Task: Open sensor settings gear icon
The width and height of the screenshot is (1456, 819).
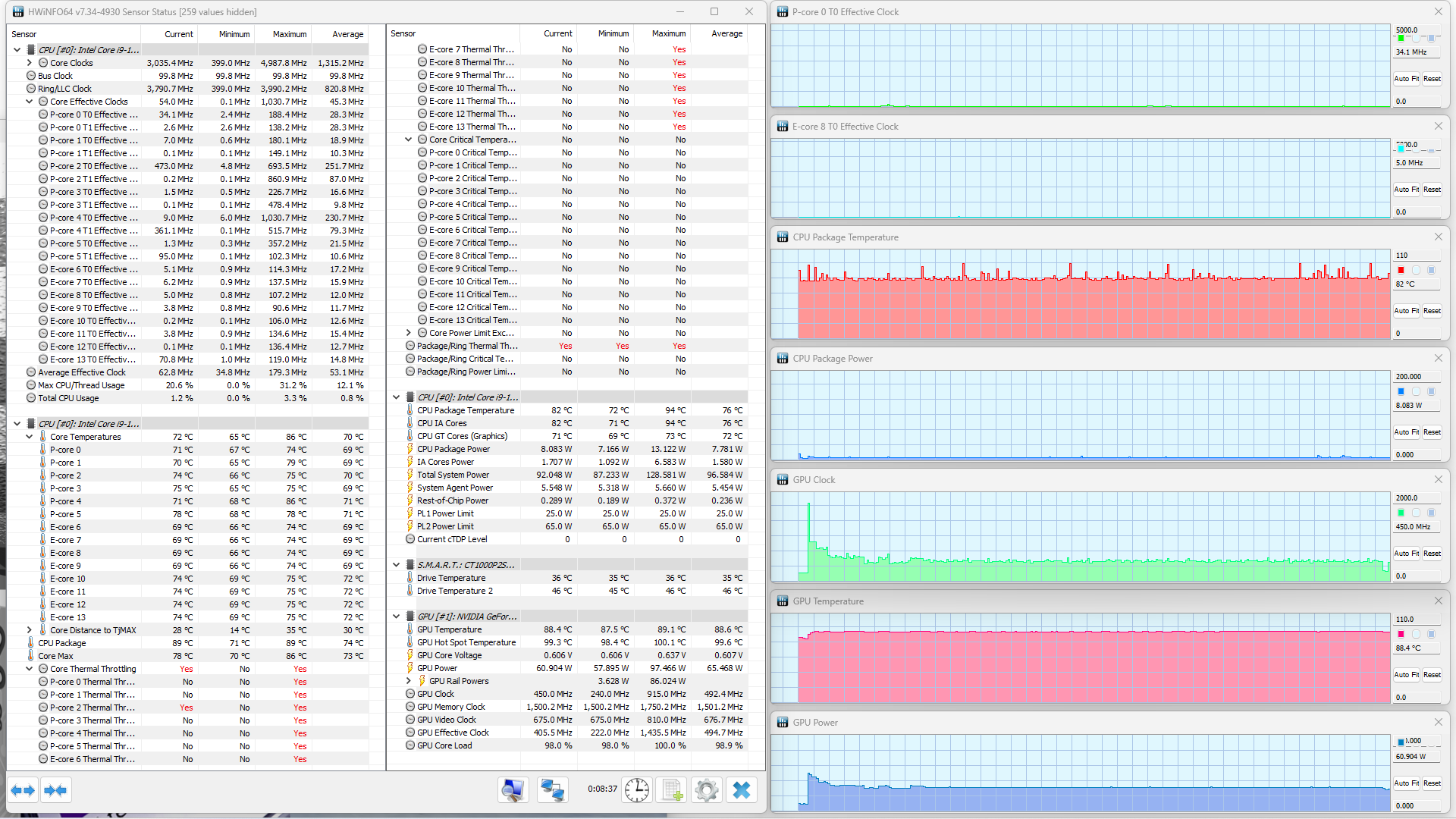Action: tap(706, 790)
